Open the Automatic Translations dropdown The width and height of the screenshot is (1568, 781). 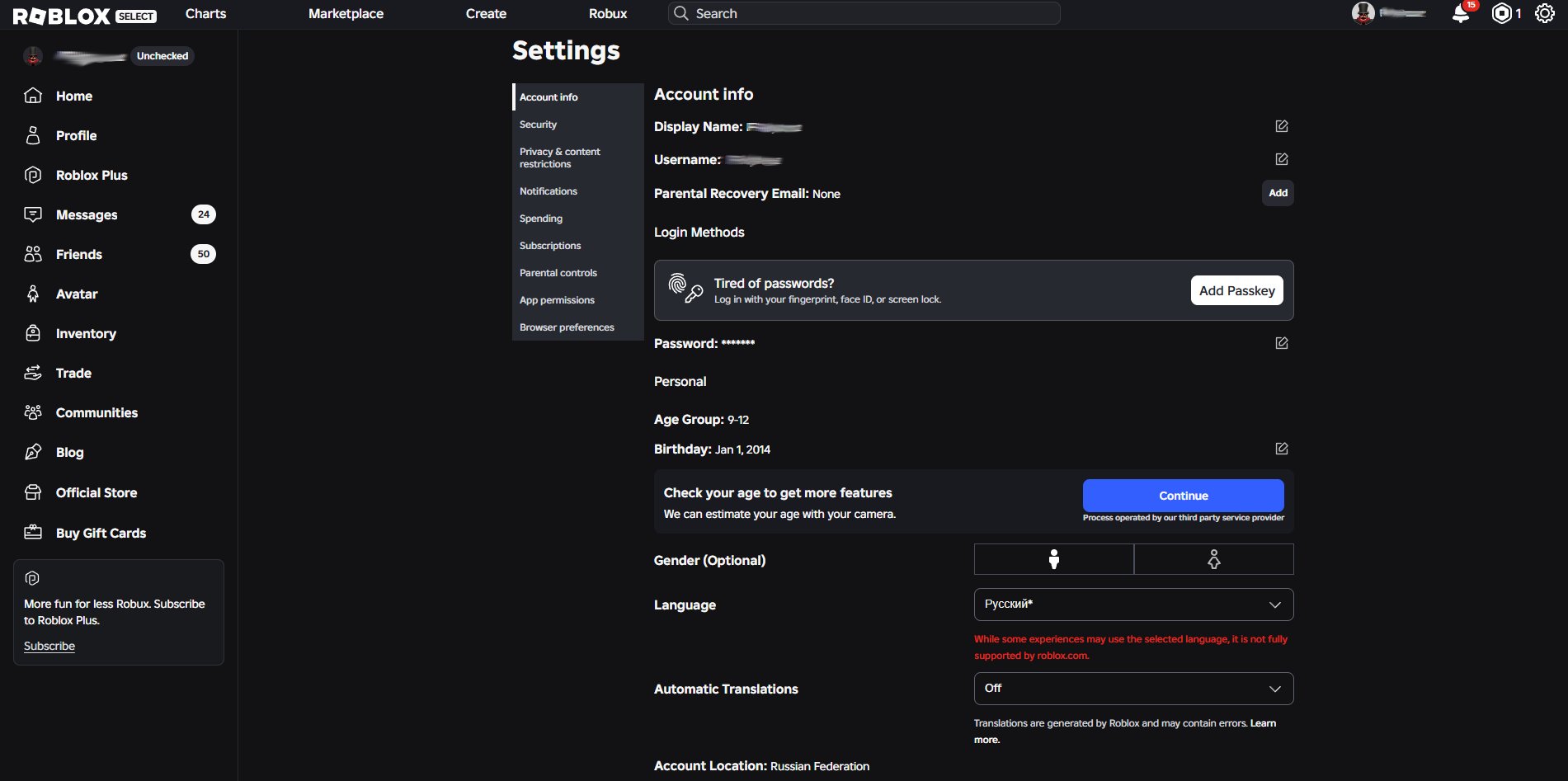coord(1133,689)
